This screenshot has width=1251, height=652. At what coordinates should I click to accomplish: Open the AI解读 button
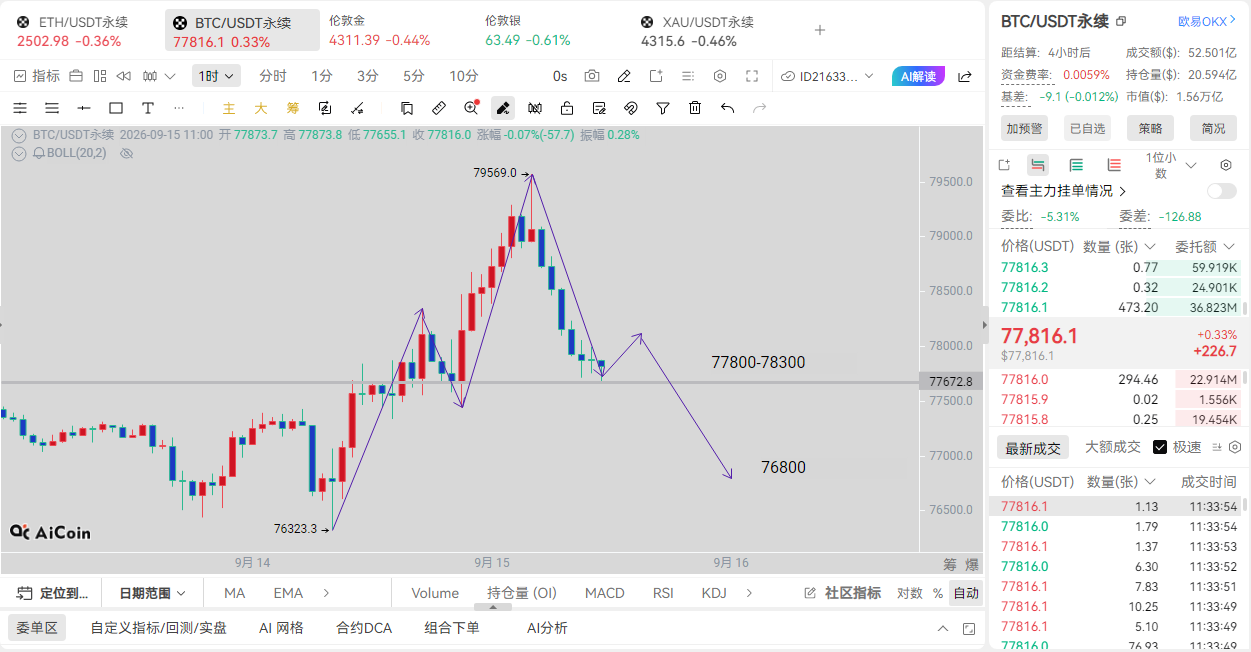pos(918,76)
